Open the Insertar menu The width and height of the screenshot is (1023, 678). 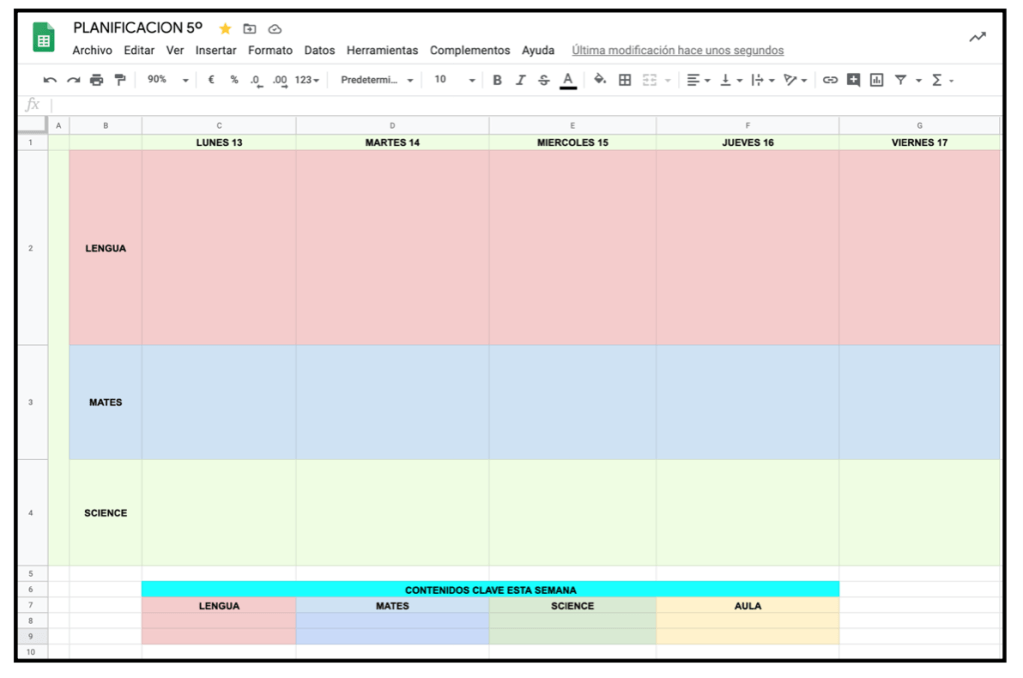click(x=216, y=50)
